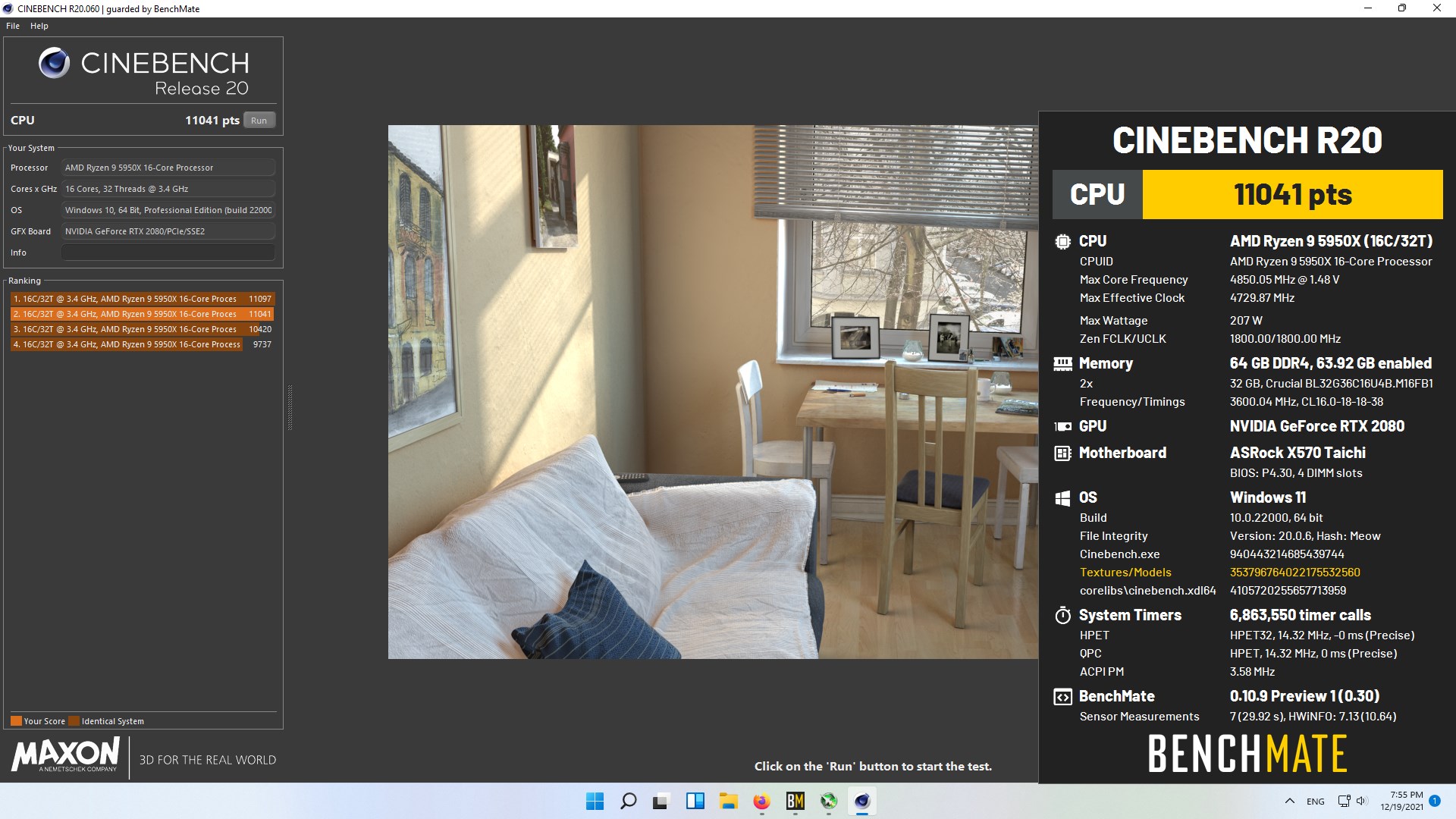Click the panel splitter handle beside Ranking

tap(290, 408)
